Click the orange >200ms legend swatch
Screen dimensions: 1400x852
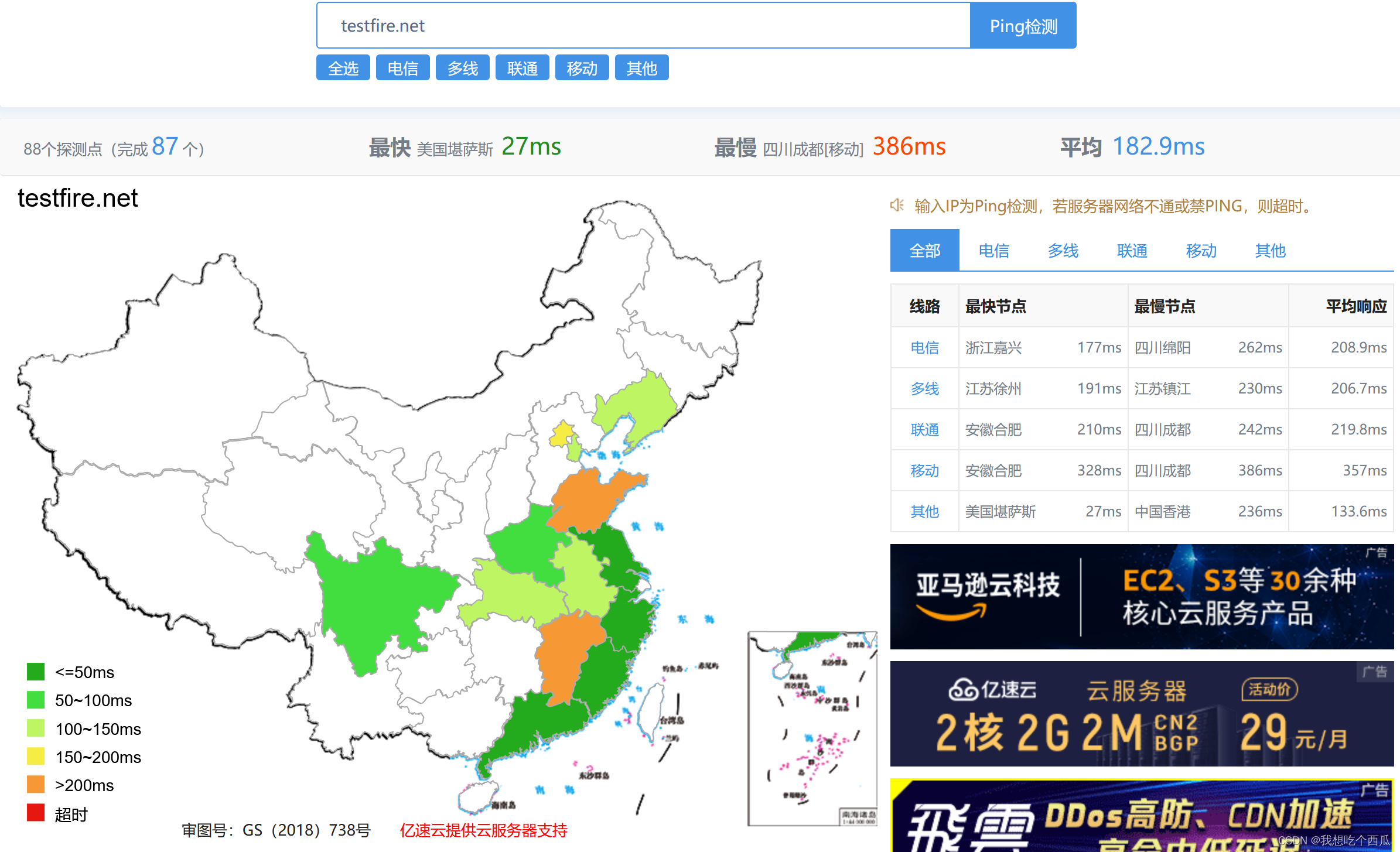click(36, 785)
